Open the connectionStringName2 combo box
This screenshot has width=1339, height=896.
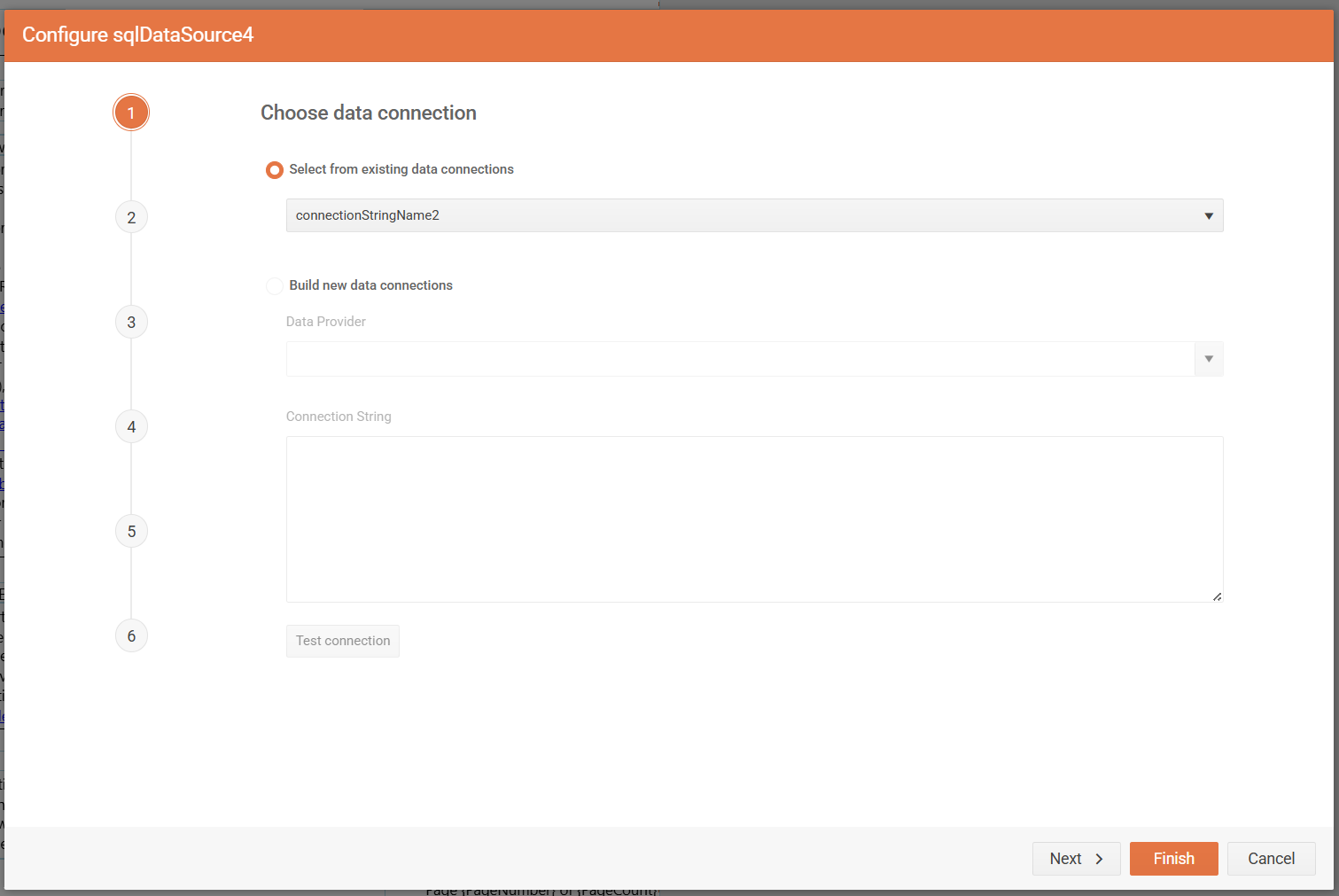[736, 215]
